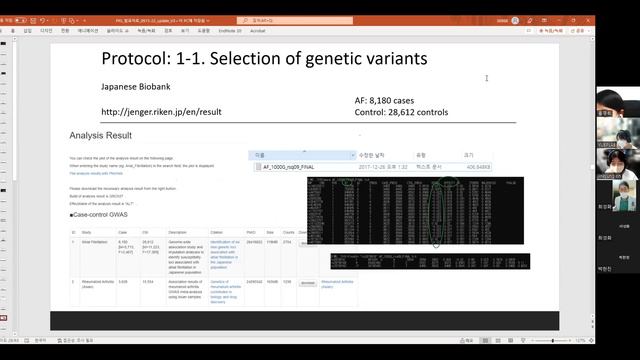The width and height of the screenshot is (640, 360).
Task: Click the Rheumatoid Arthritis citation link in table
Action: (225, 291)
